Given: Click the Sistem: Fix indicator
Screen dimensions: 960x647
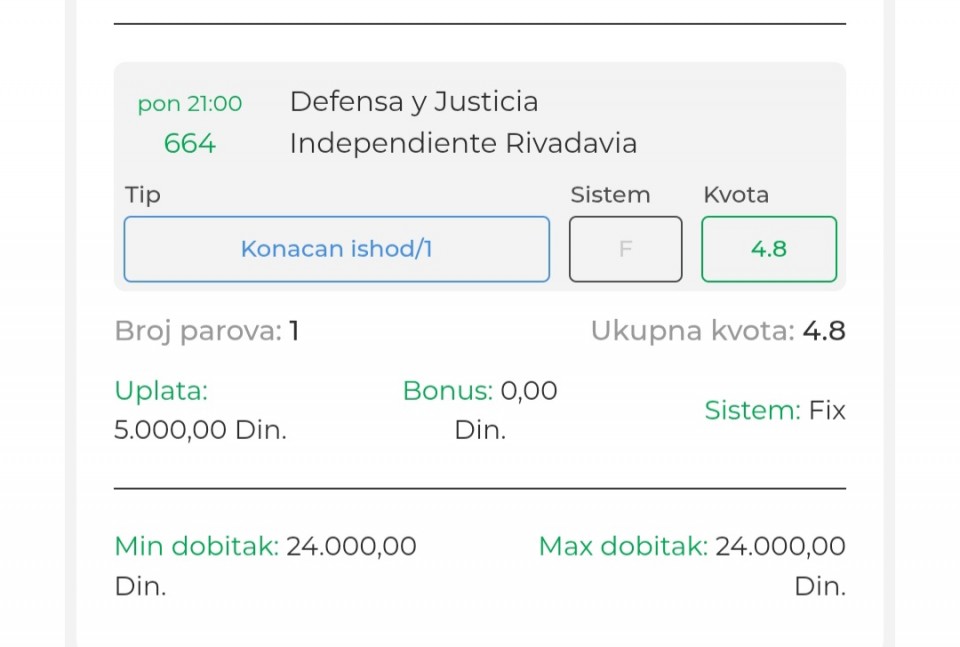Looking at the screenshot, I should coord(775,410).
